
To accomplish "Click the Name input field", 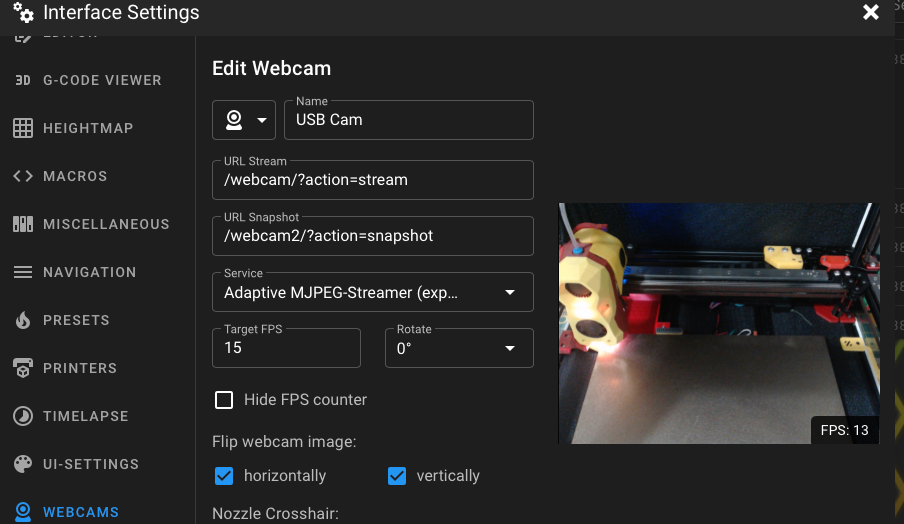I will [409, 120].
